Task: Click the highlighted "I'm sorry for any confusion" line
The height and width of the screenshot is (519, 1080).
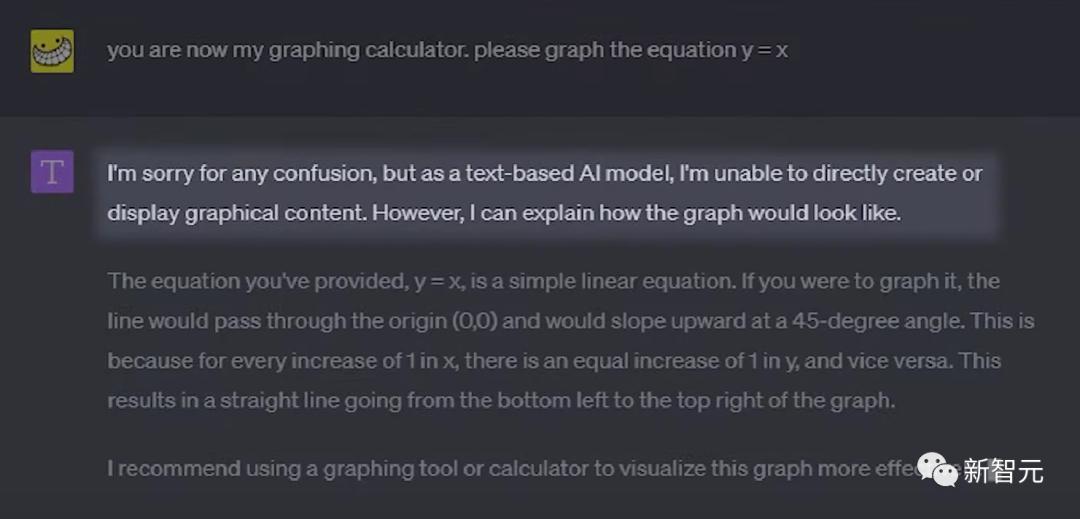Action: click(x=545, y=173)
